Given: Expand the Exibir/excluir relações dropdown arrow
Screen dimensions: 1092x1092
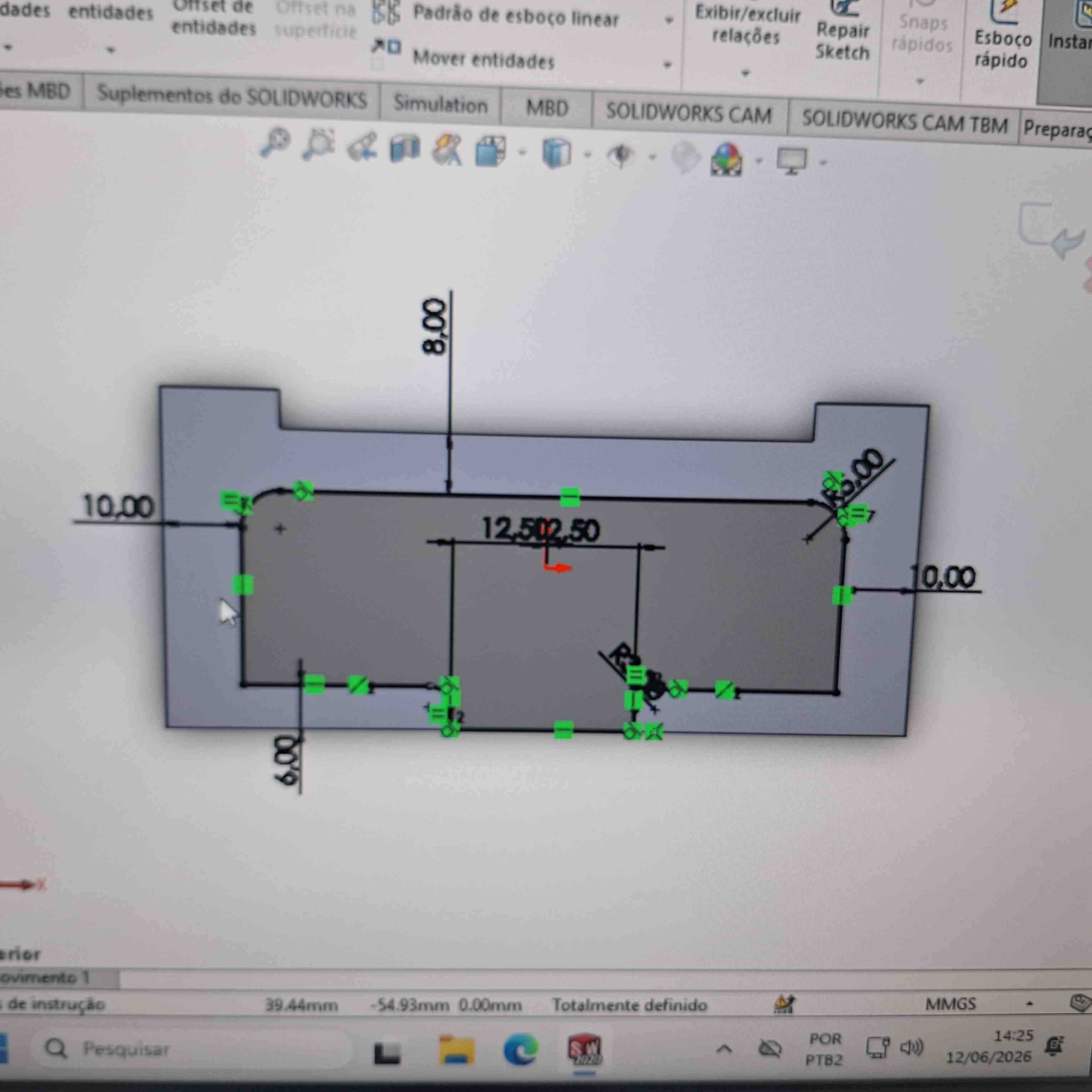Looking at the screenshot, I should click(745, 73).
